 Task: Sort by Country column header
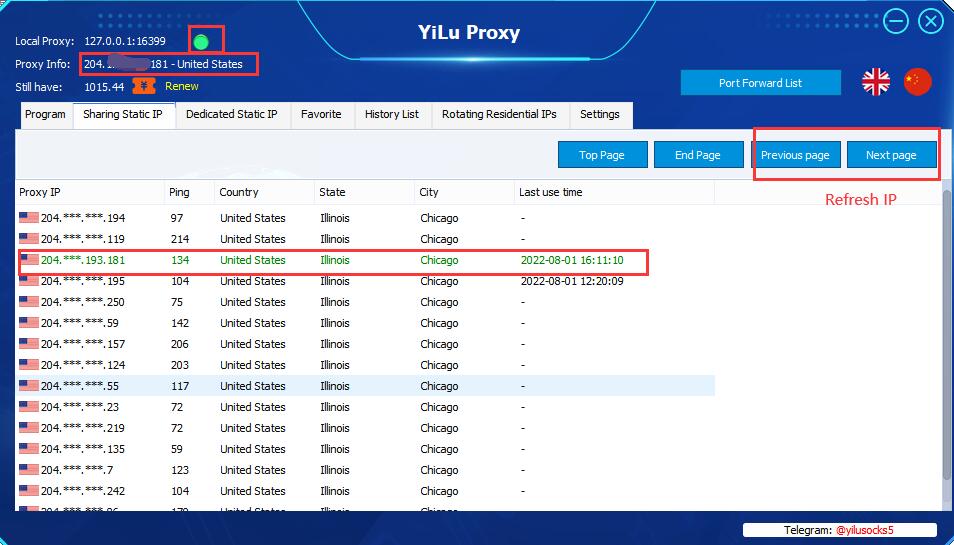pos(264,192)
